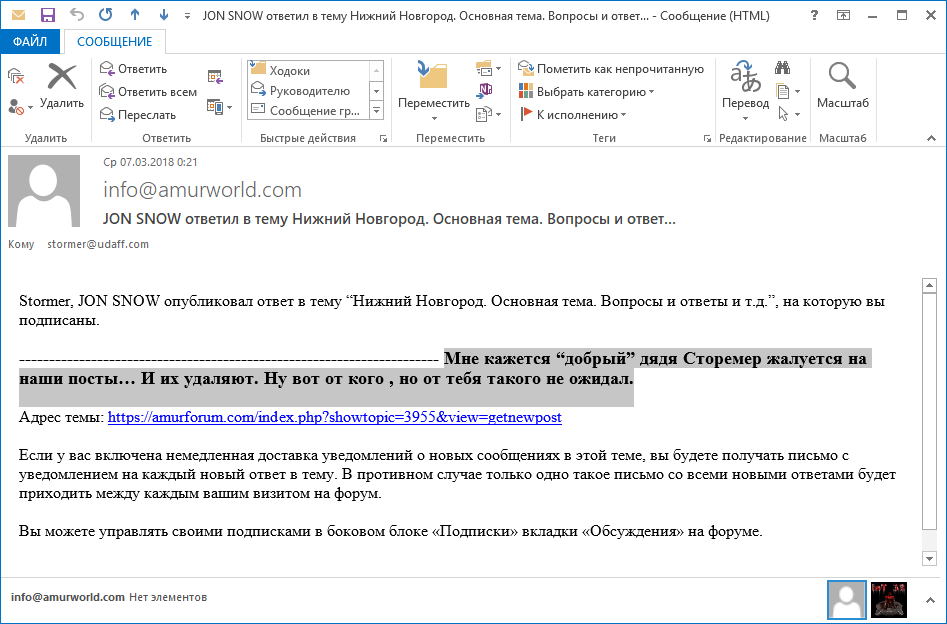Viewport: 947px width, 624px height.
Task: Click the Save icon in the quick access toolbar
Action: 46,17
